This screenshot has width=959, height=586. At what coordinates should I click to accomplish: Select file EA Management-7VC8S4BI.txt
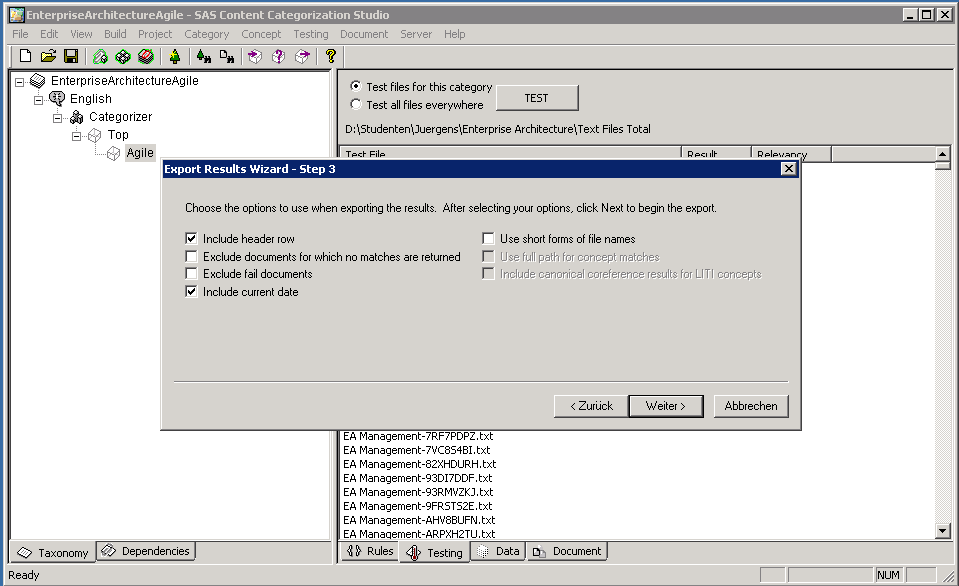coord(417,450)
